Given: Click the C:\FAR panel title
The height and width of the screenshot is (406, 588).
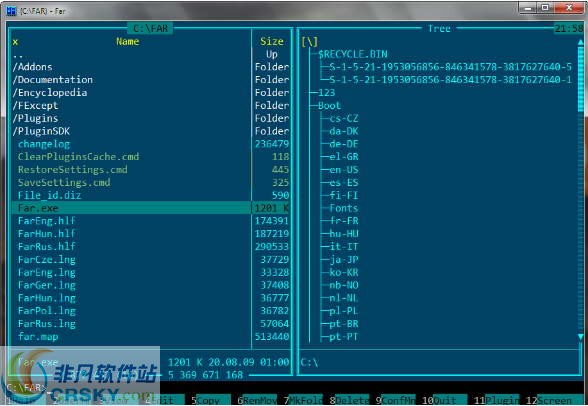Looking at the screenshot, I should click(x=150, y=28).
